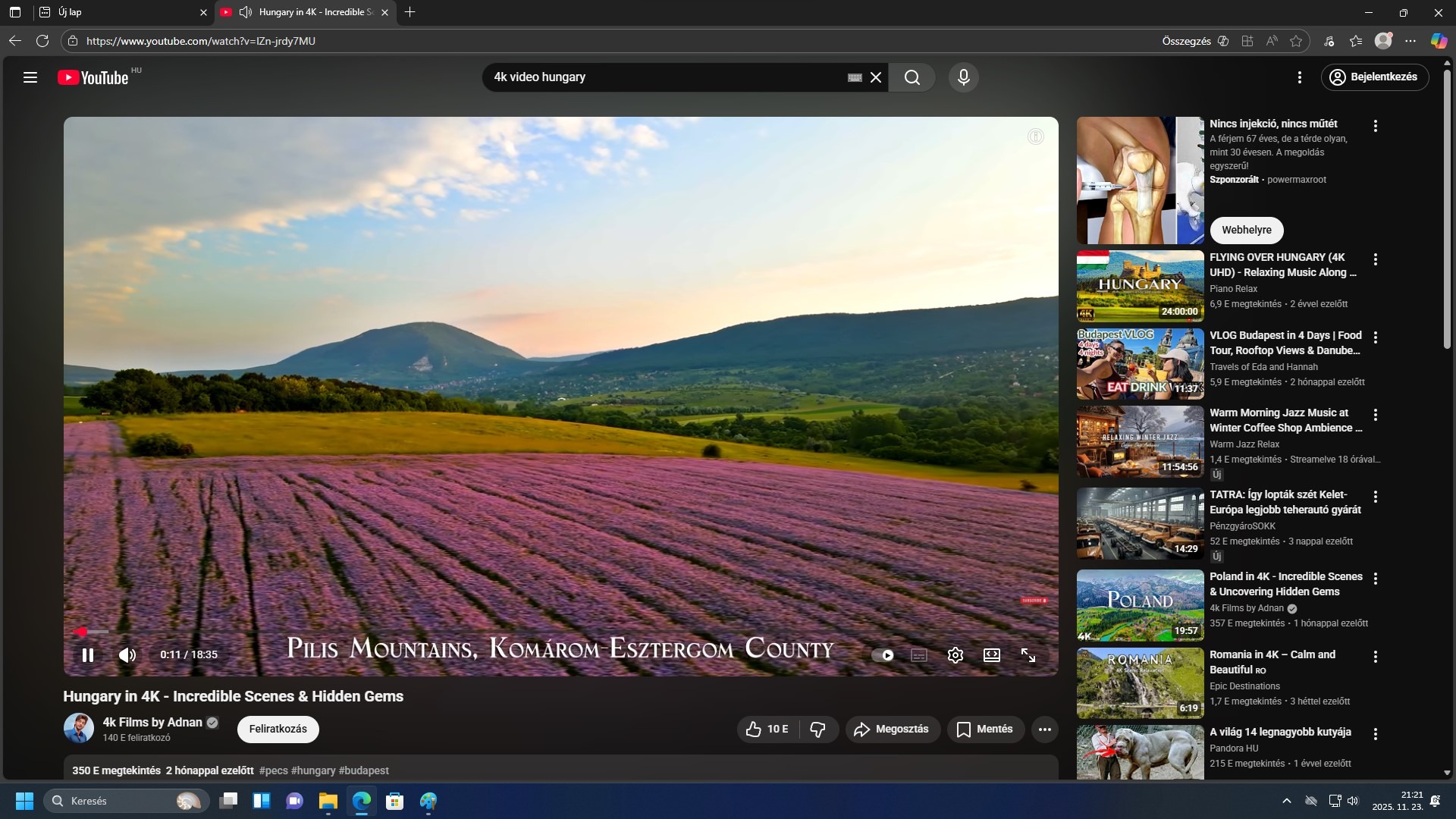Open options menu for Poland in 4K video
1456x819 pixels.
click(1375, 579)
